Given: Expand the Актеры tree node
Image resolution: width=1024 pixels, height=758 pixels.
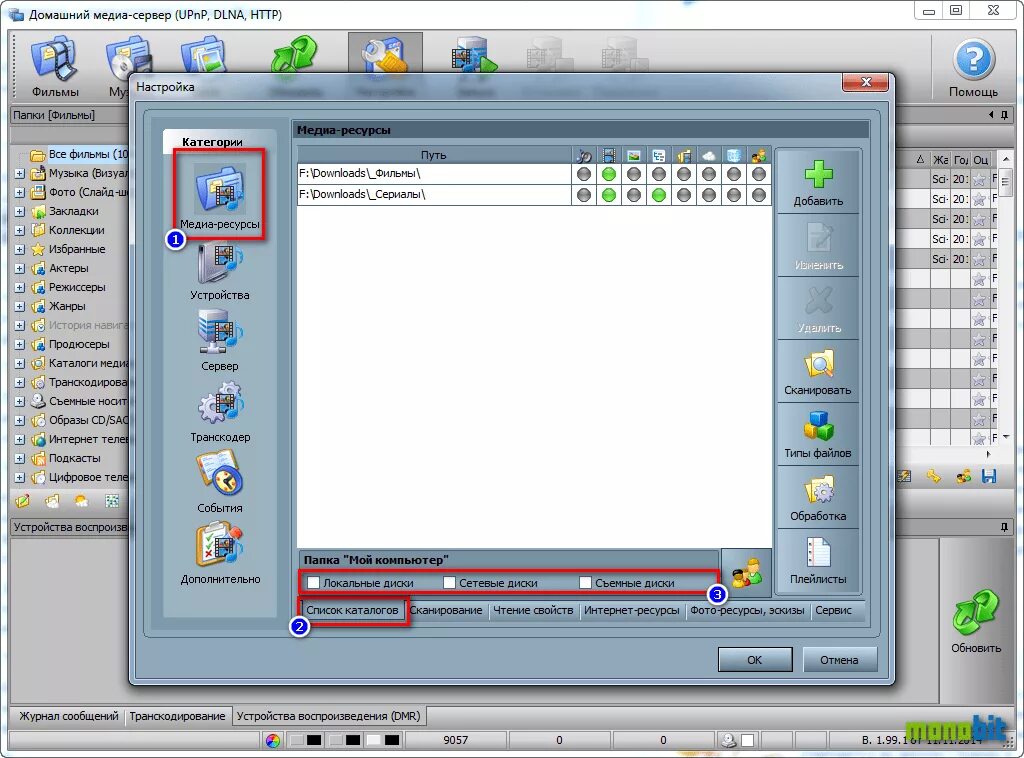Looking at the screenshot, I should click(x=20, y=268).
